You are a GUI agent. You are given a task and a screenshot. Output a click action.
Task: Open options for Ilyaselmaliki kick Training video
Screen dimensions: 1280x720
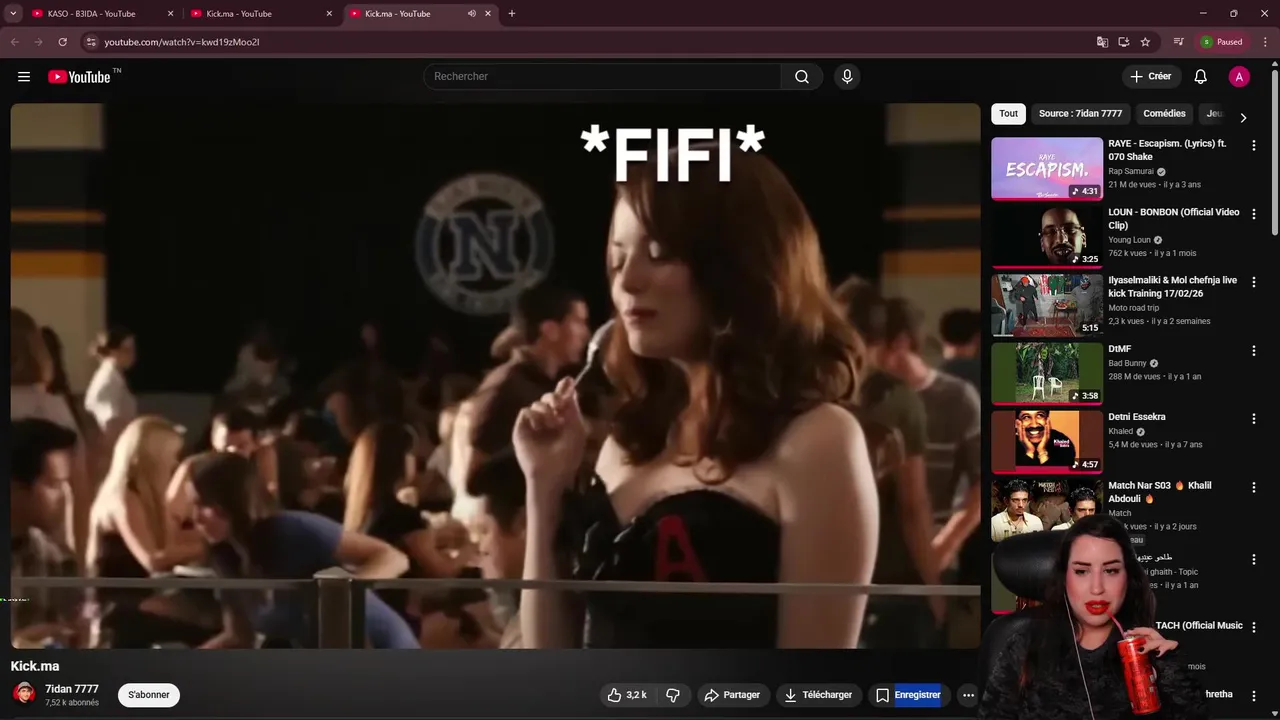(x=1253, y=282)
